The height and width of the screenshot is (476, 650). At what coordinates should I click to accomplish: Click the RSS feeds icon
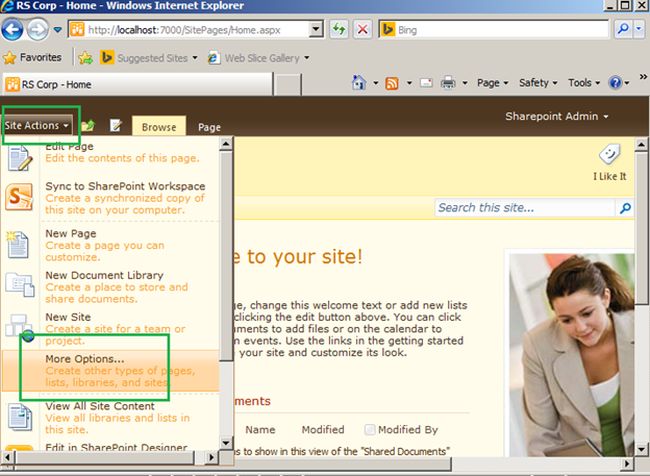coord(392,83)
